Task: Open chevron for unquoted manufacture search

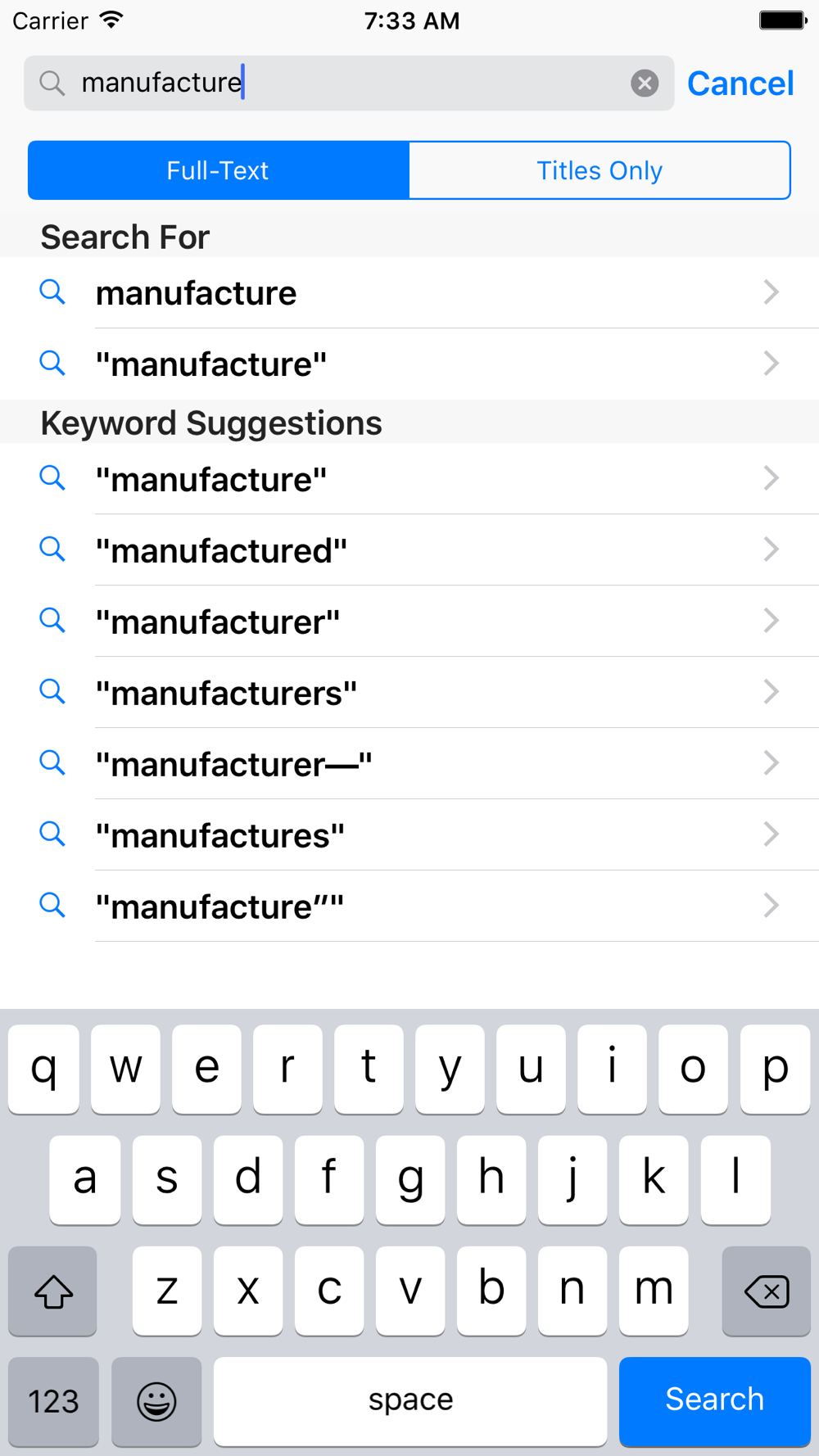Action: pyautogui.click(x=771, y=292)
